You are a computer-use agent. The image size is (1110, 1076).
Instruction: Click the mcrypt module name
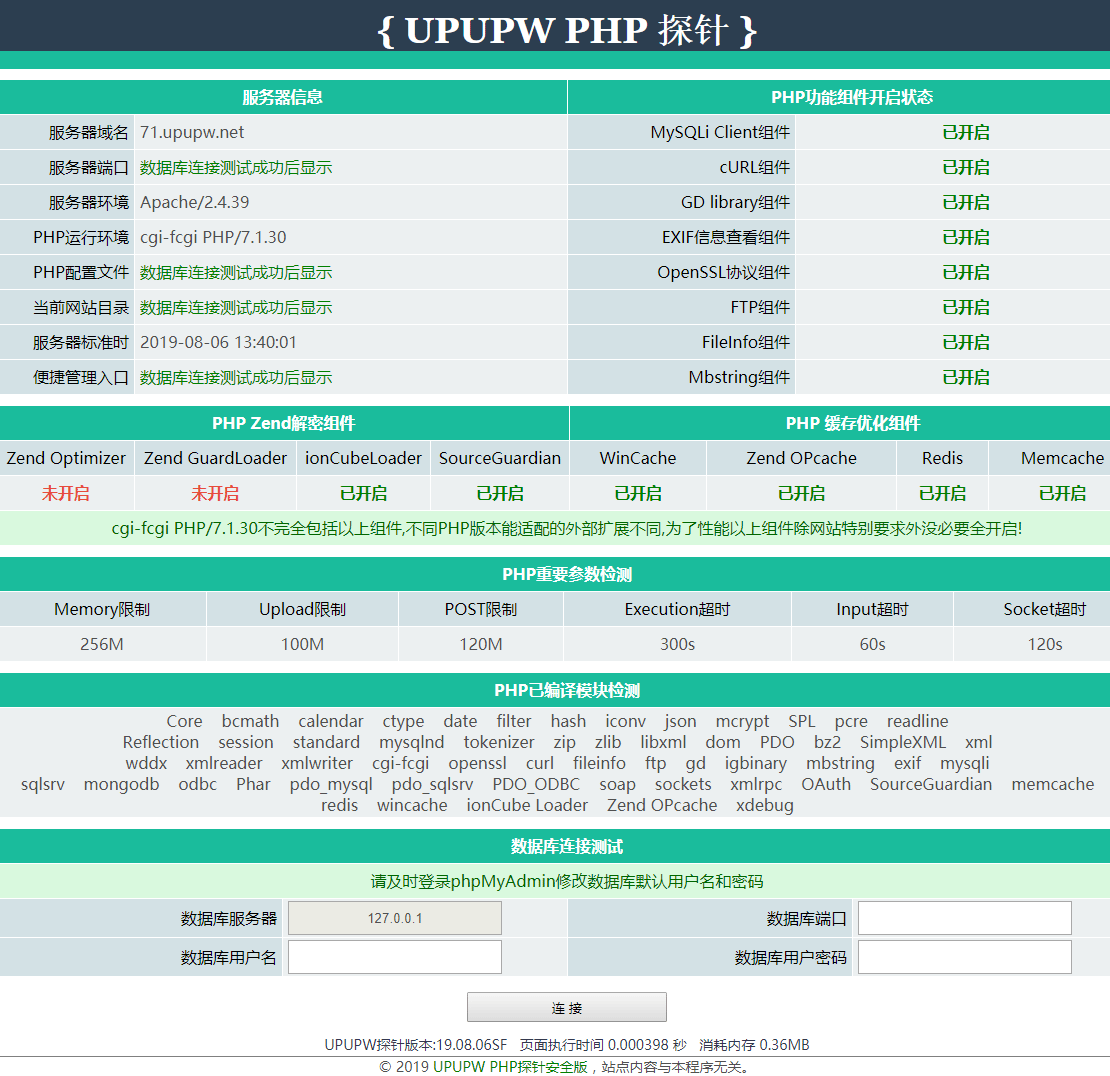(742, 722)
